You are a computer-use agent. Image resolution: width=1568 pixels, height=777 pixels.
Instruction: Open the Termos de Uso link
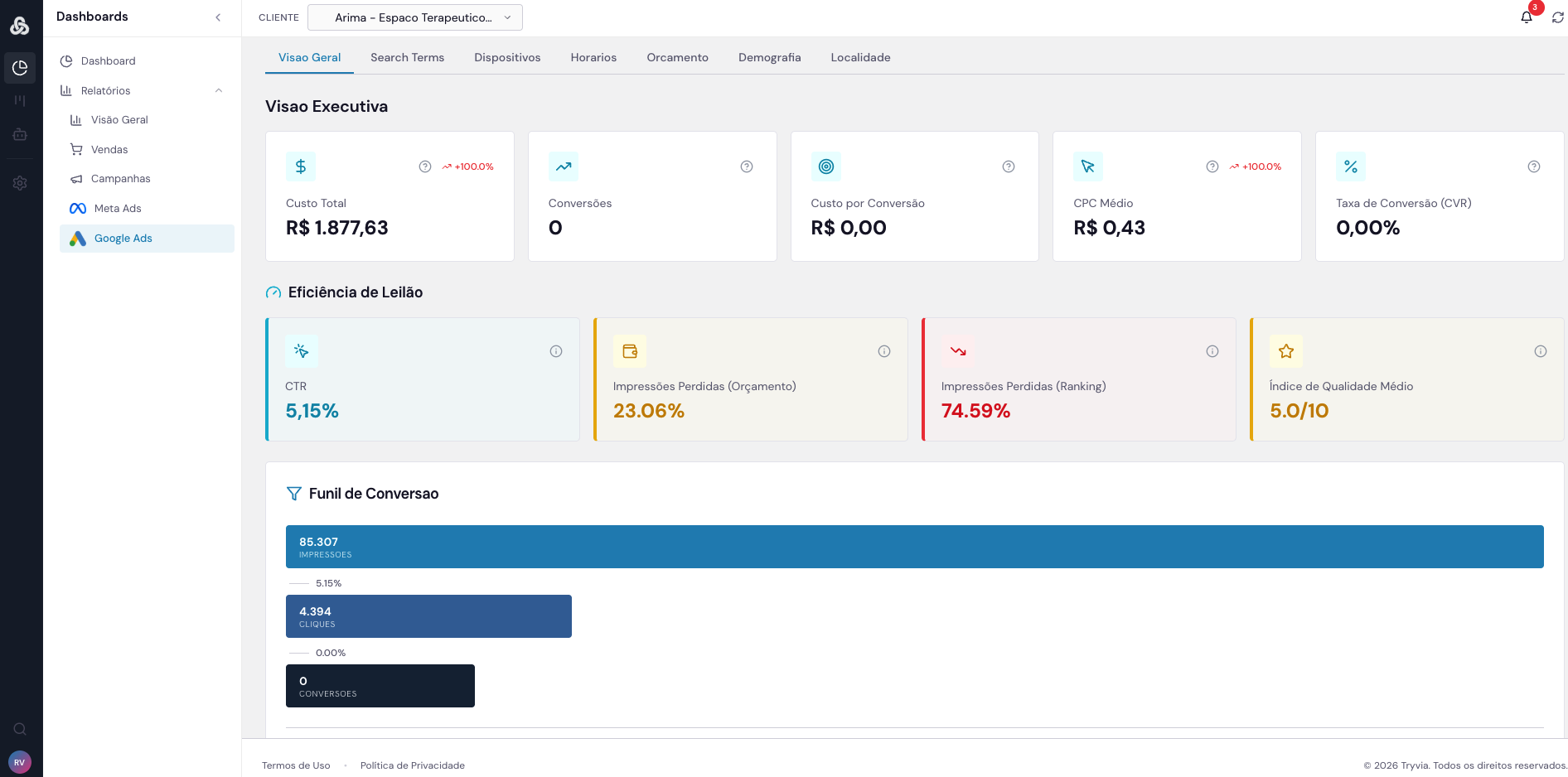click(x=296, y=765)
